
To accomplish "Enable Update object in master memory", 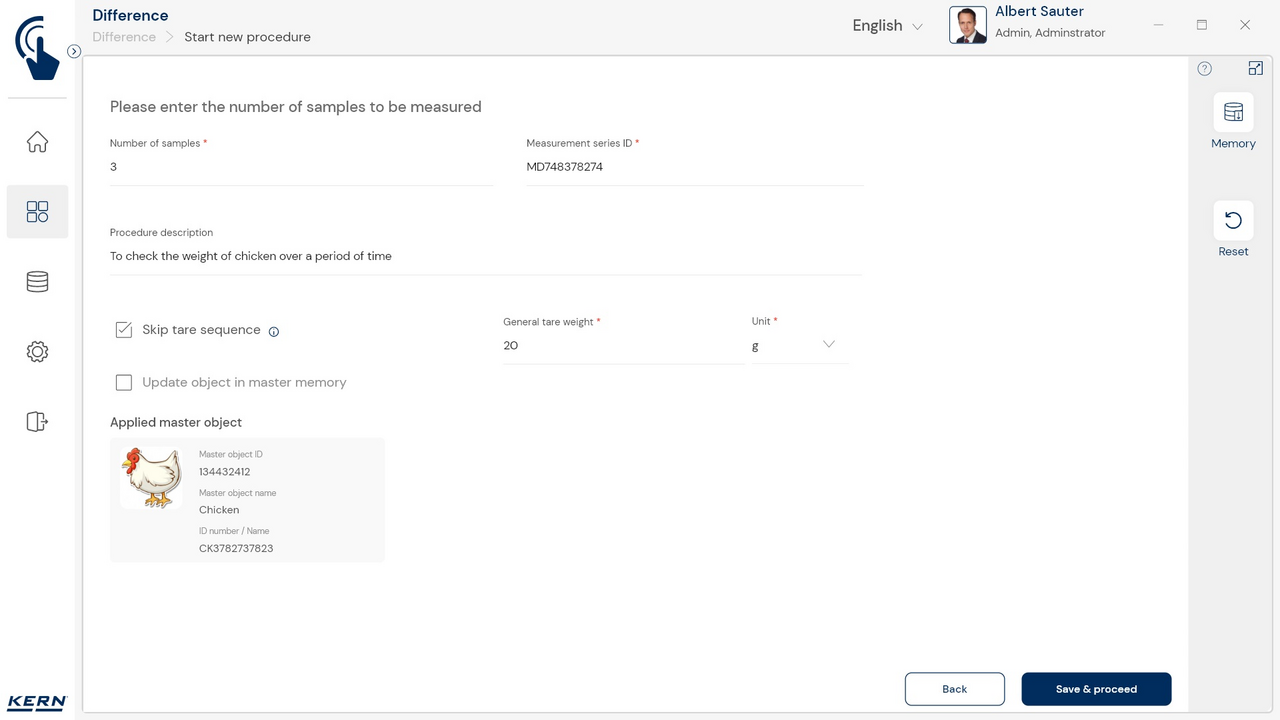I will pyautogui.click(x=124, y=382).
